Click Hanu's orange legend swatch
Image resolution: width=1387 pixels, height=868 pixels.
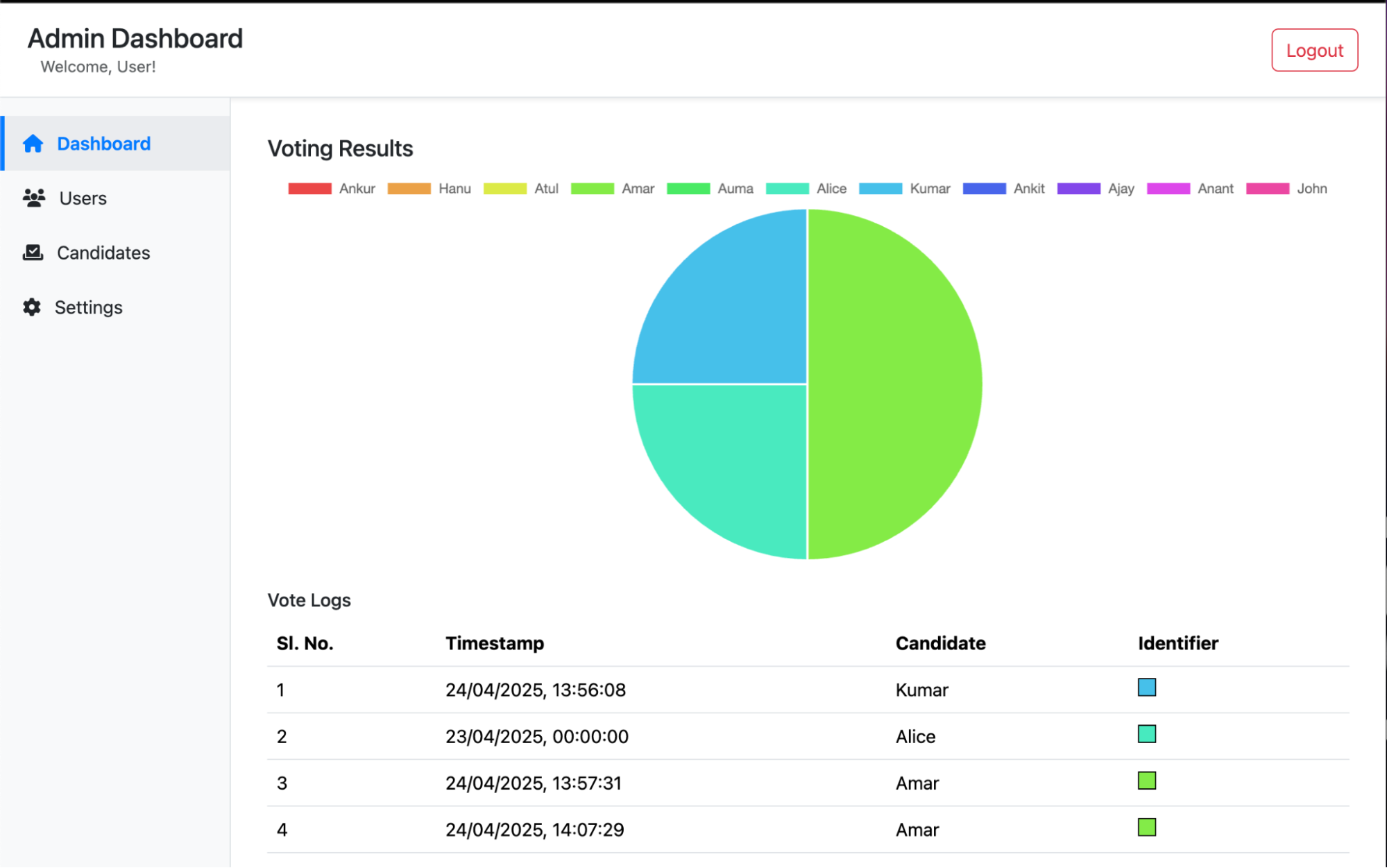pyautogui.click(x=409, y=189)
